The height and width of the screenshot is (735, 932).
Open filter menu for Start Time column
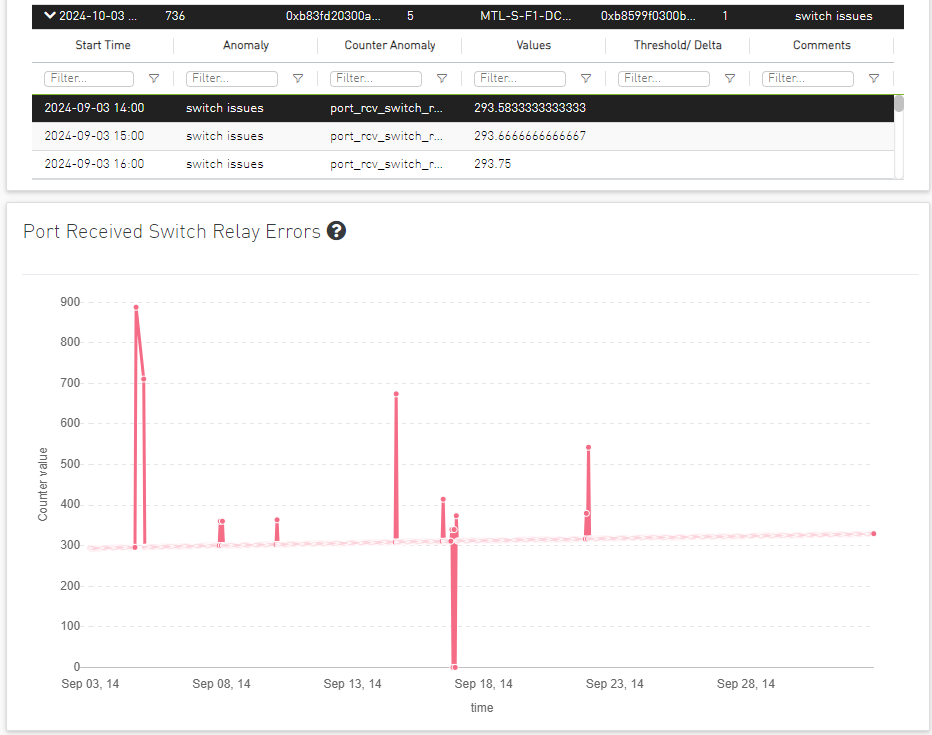tap(154, 79)
